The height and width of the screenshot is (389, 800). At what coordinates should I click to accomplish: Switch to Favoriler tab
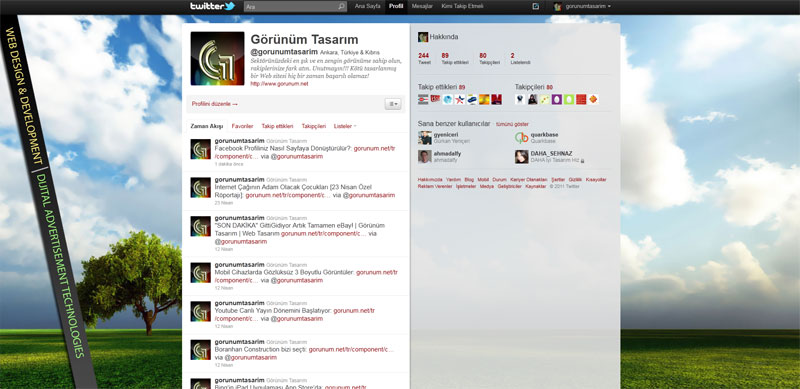242,126
